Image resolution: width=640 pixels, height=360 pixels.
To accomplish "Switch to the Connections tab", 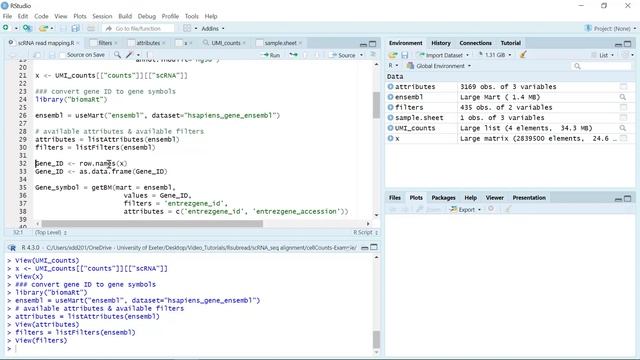I will coord(475,43).
